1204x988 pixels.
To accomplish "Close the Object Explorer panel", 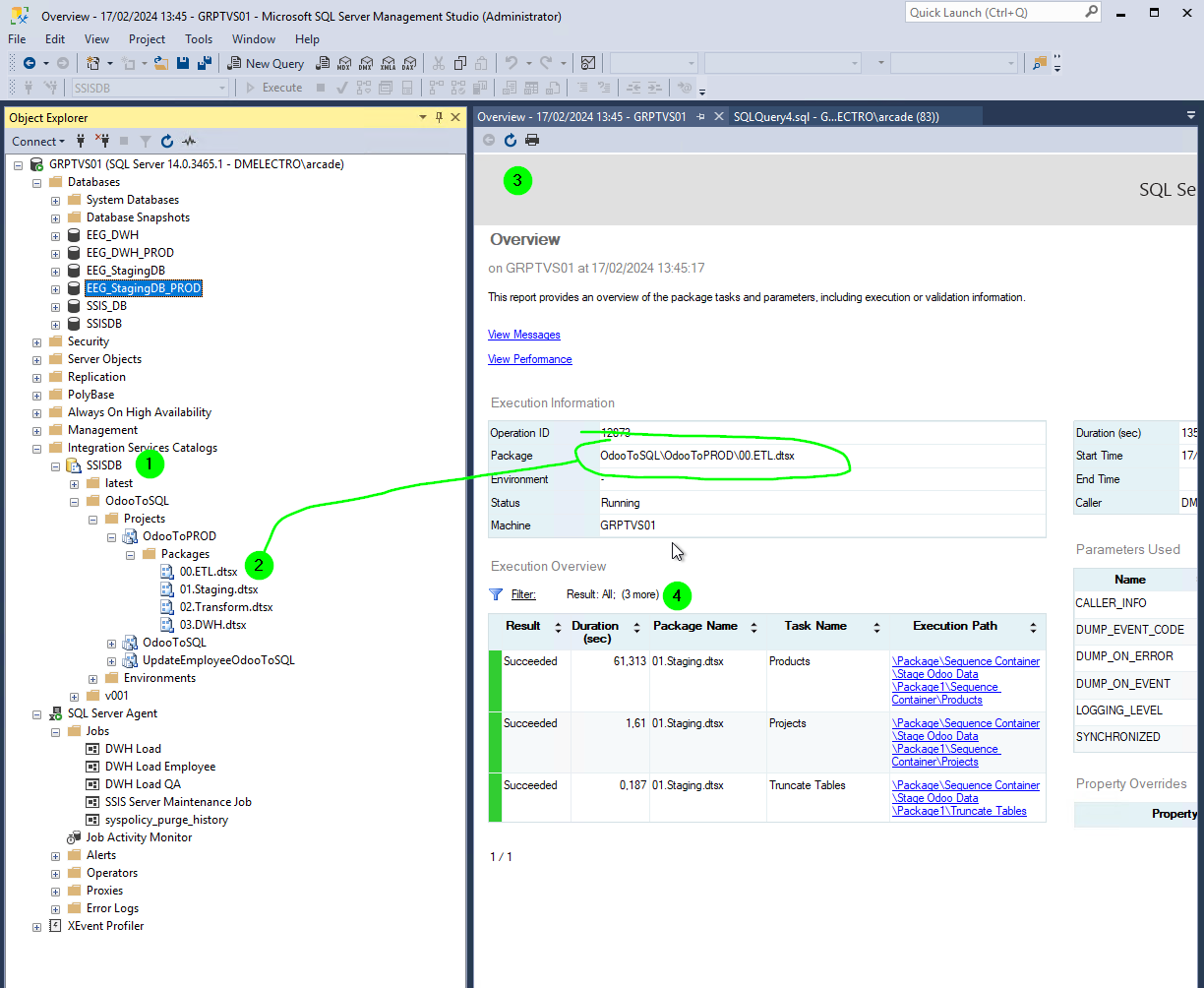I will pyautogui.click(x=455, y=117).
